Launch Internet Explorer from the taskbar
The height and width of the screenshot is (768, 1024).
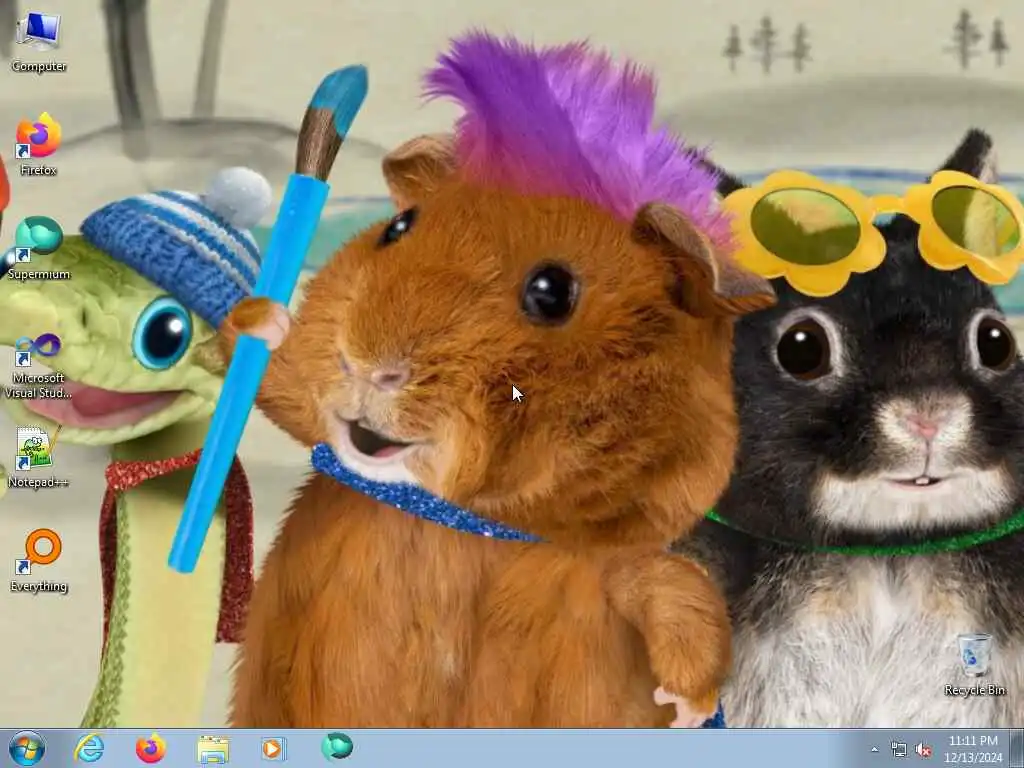[89, 748]
